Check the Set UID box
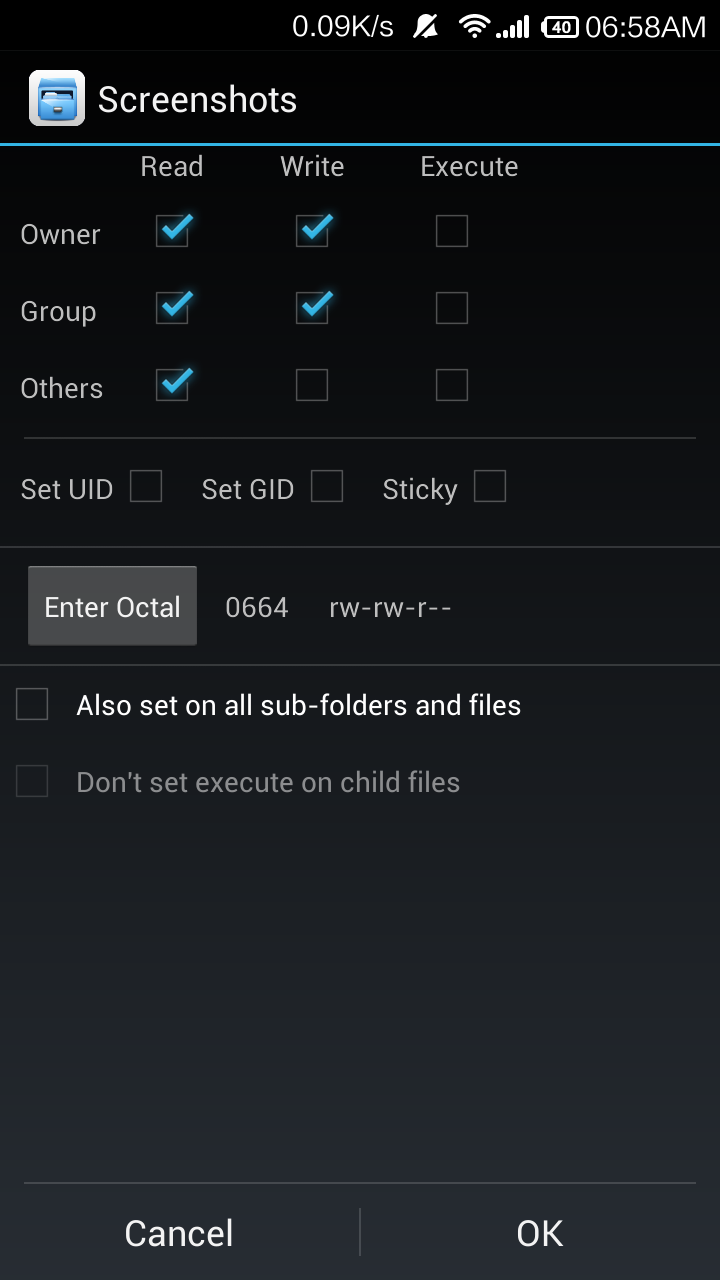 tap(146, 486)
